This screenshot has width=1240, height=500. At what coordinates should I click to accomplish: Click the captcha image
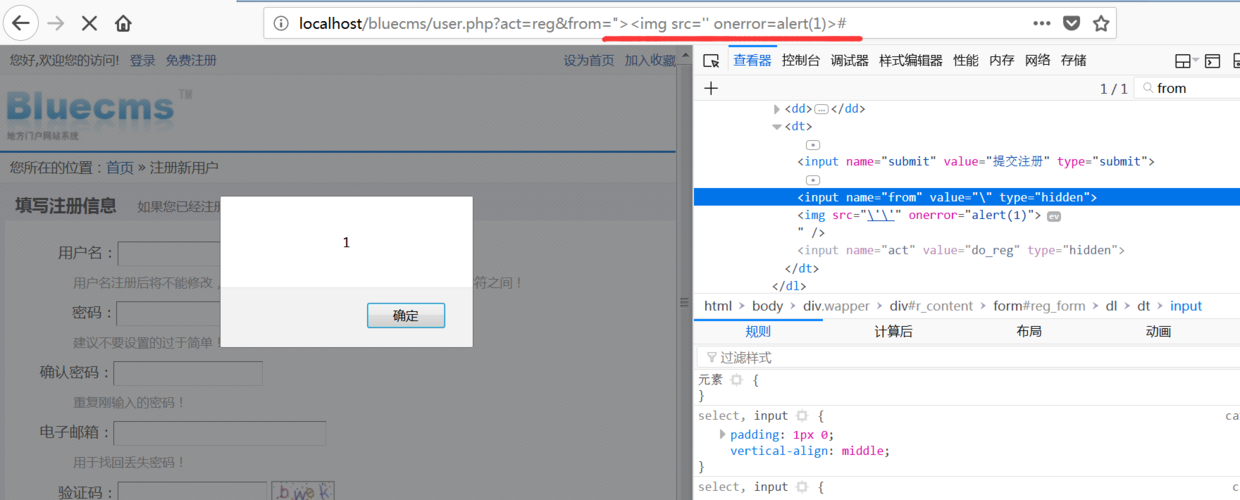pyautogui.click(x=303, y=491)
